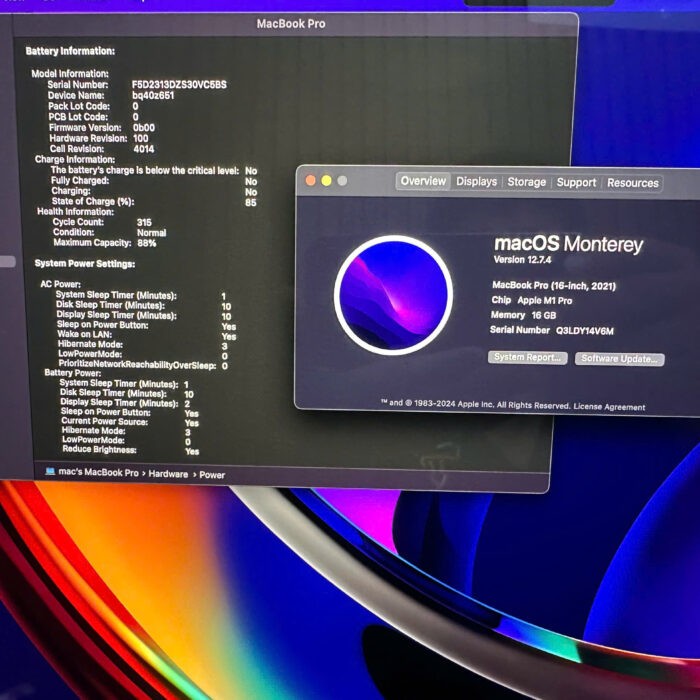Open the Resources tab

click(x=633, y=183)
